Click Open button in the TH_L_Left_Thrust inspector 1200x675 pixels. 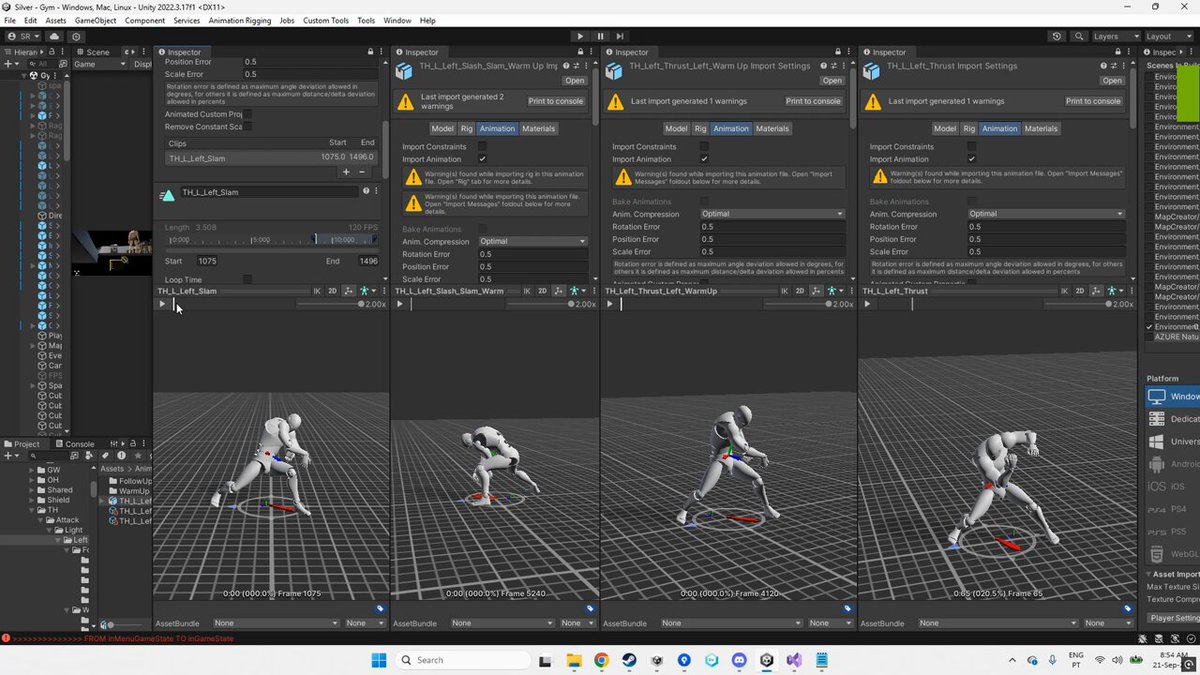(x=1112, y=81)
